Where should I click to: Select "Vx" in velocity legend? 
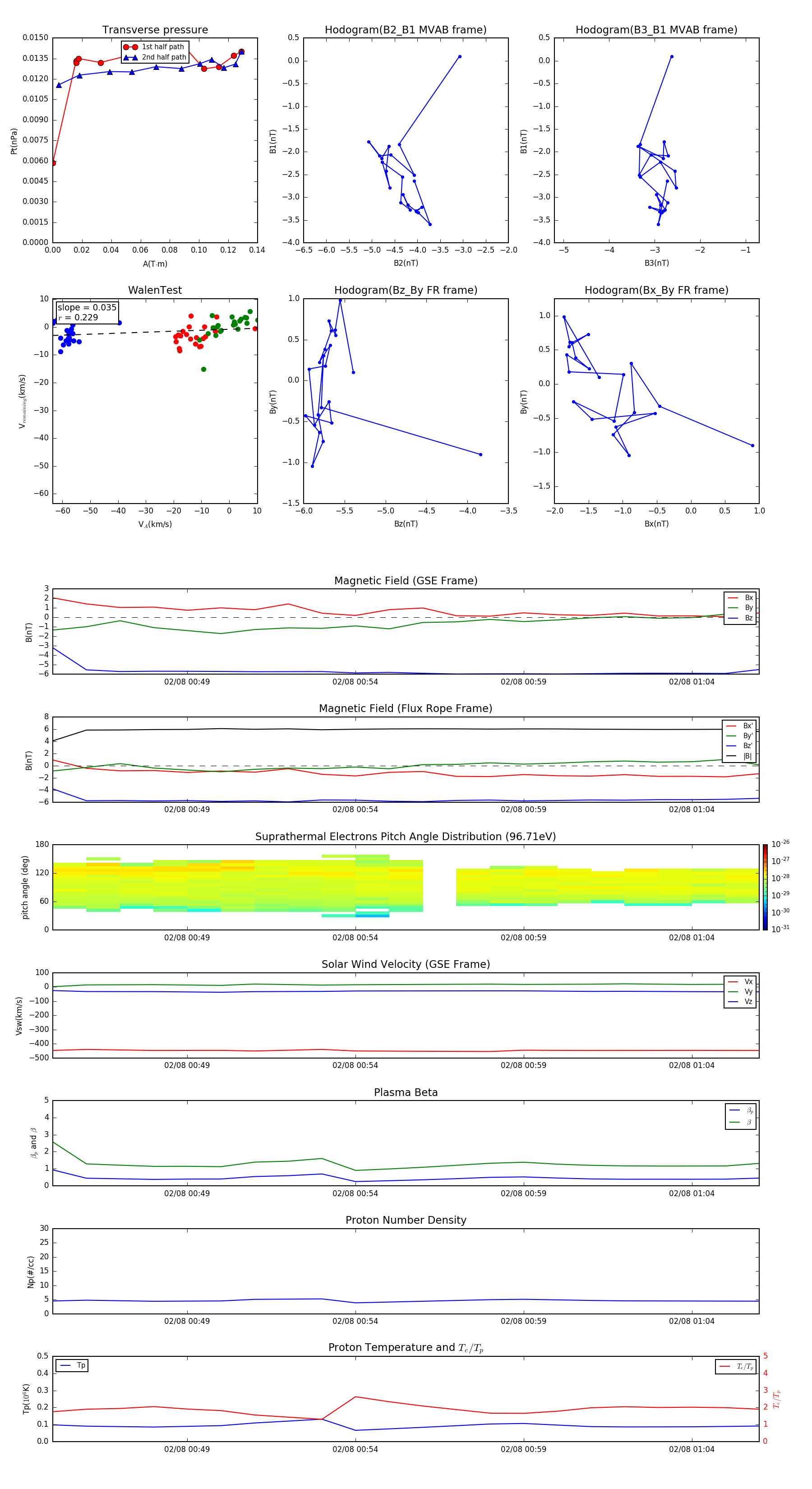[740, 981]
